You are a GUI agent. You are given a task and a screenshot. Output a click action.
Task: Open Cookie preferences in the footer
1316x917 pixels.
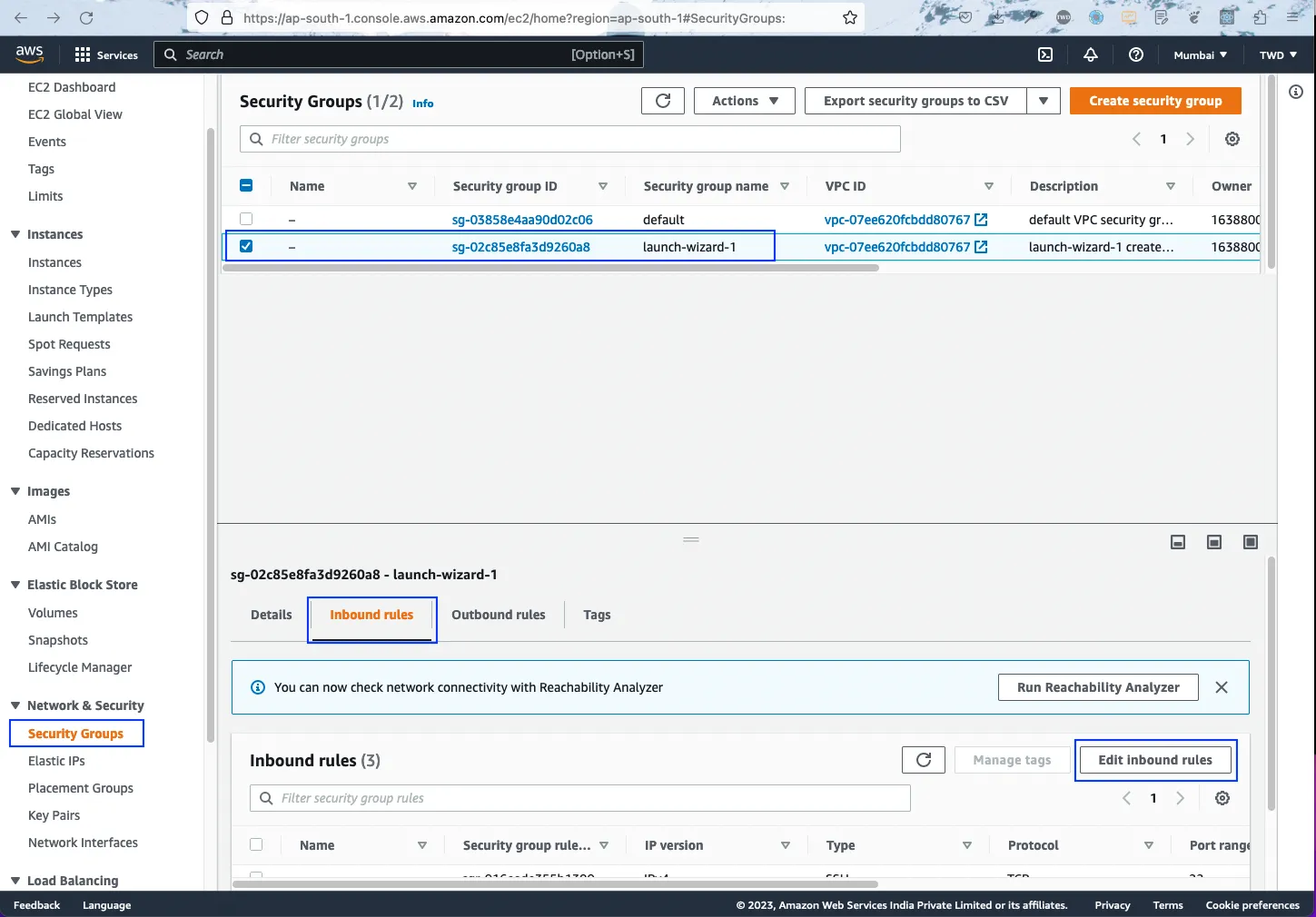coord(1252,905)
